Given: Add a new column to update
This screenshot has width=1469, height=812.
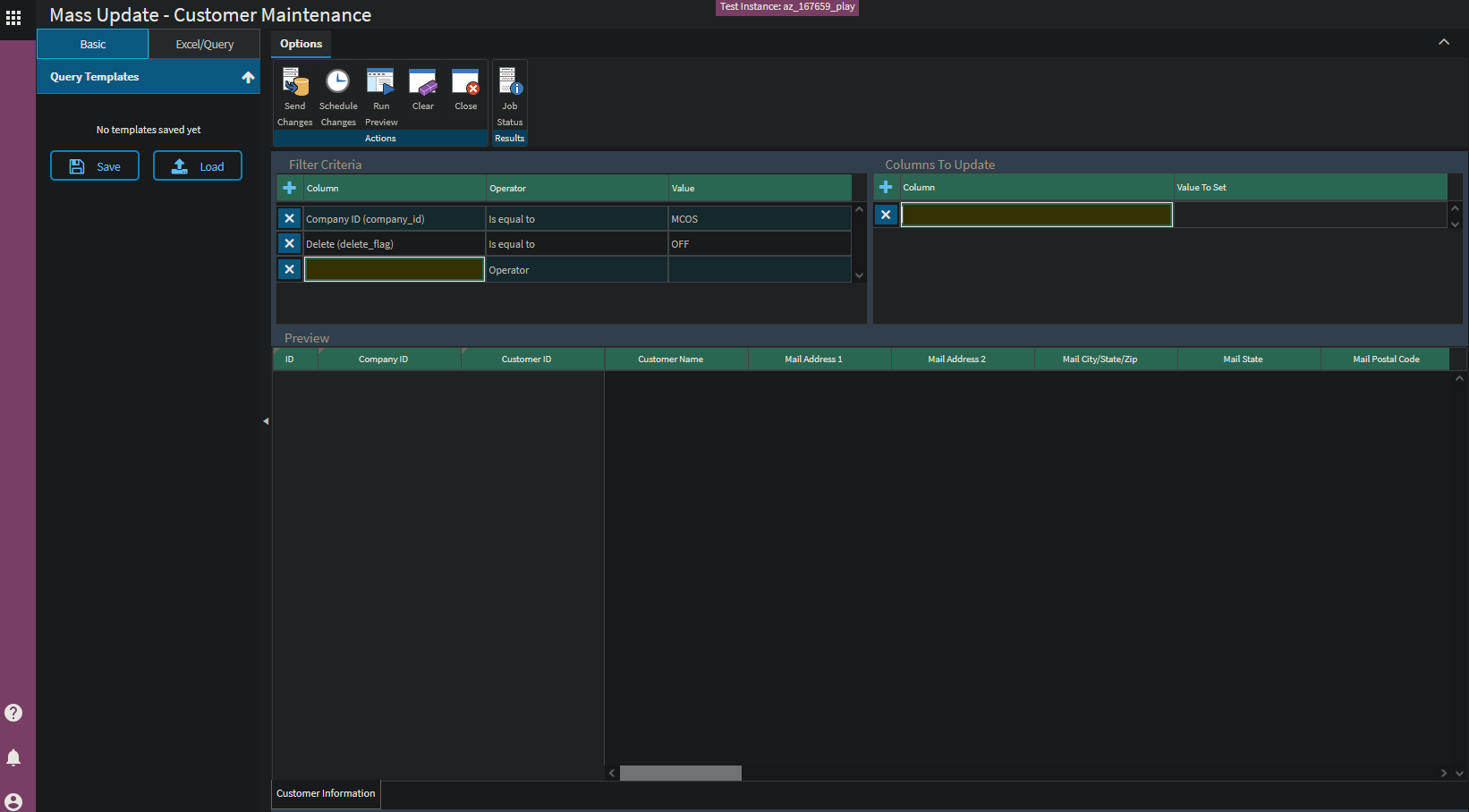Looking at the screenshot, I should 886,187.
